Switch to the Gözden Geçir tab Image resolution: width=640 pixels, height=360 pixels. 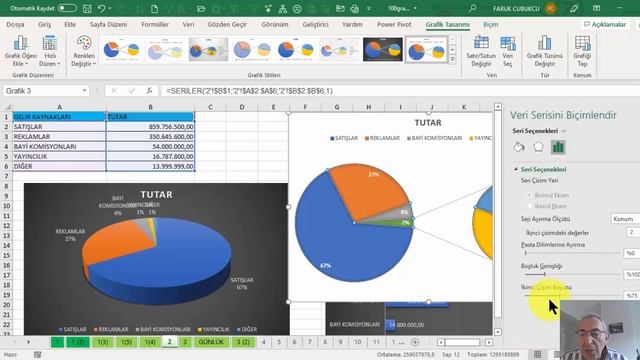coord(227,24)
